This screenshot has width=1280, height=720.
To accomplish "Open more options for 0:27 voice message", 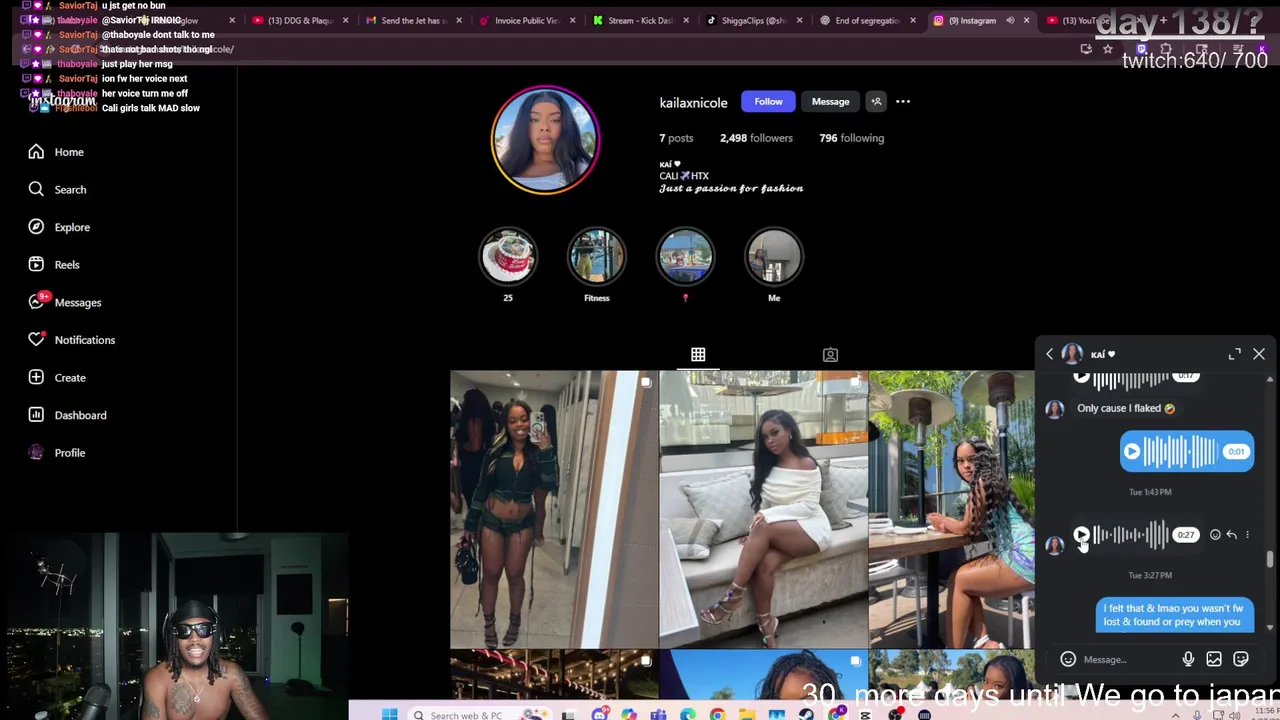I will 1247,535.
